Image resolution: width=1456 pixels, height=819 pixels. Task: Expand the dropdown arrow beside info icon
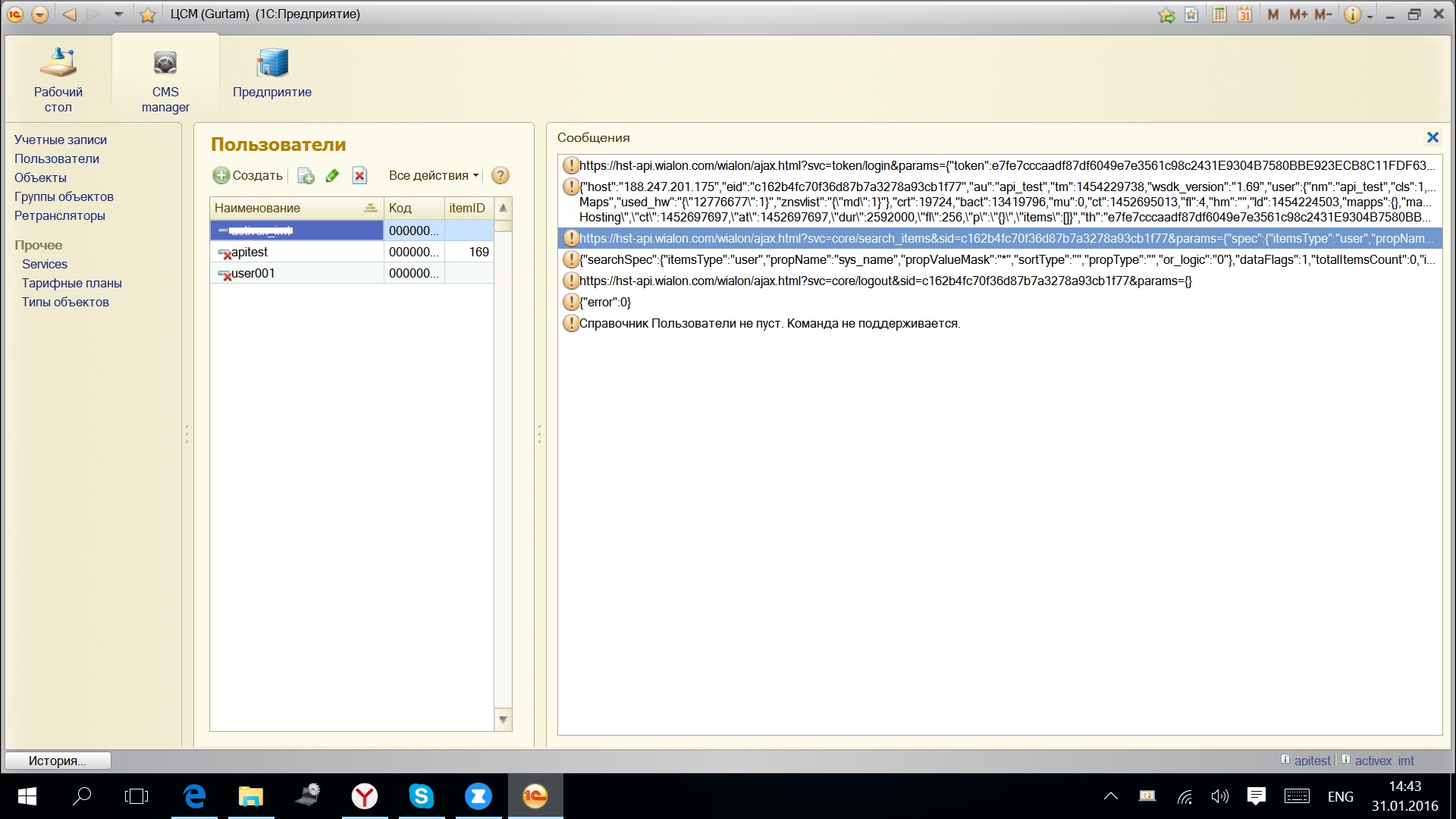coord(1370,16)
